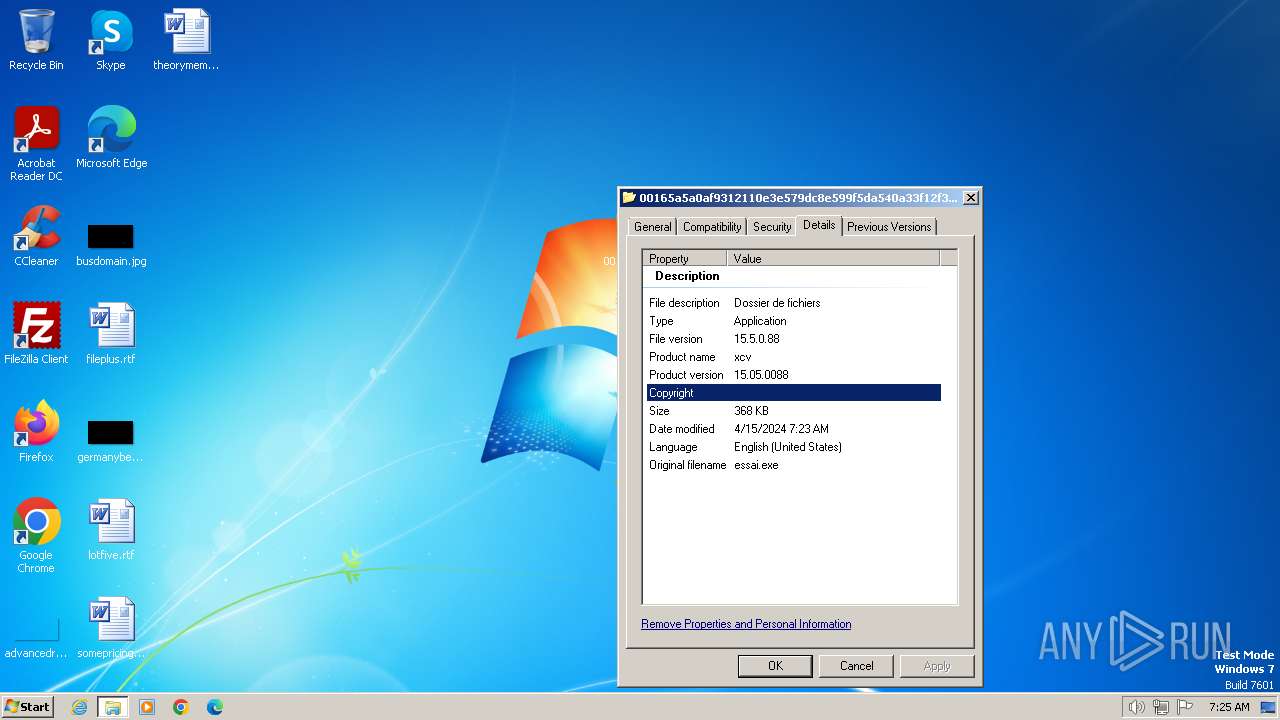Switch to the Security tab
Screen dimensions: 1280x720
click(772, 227)
